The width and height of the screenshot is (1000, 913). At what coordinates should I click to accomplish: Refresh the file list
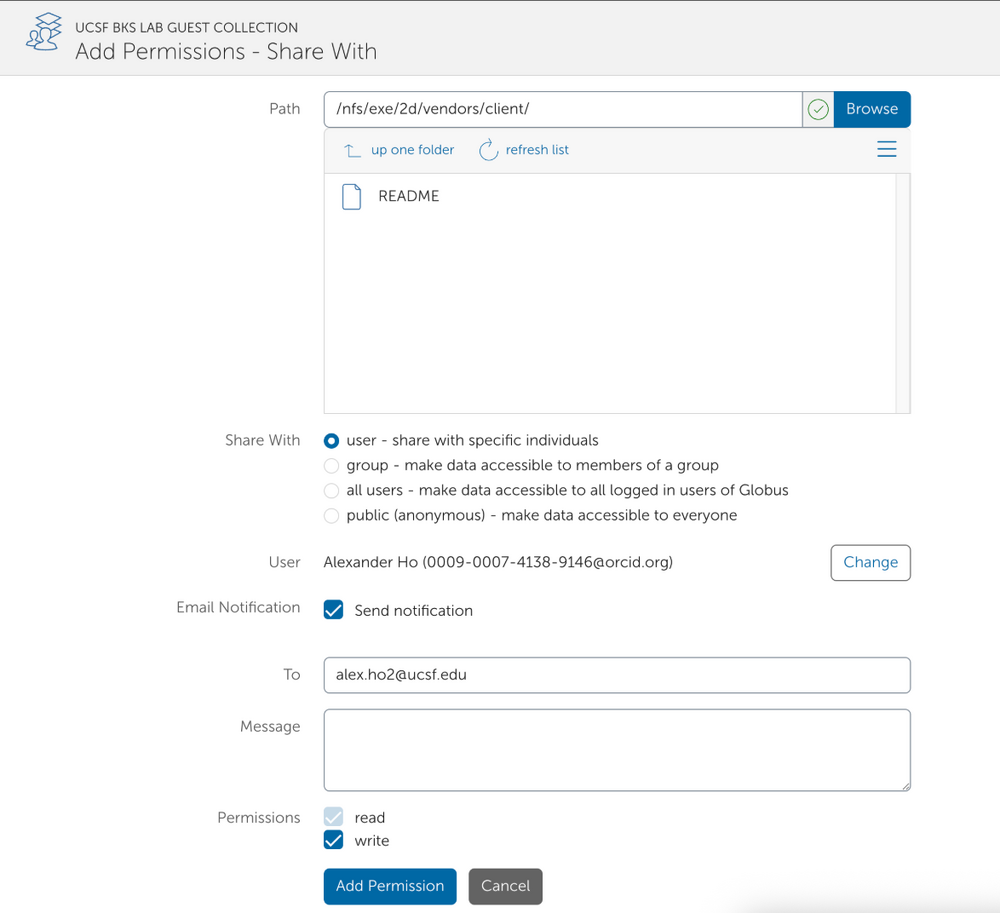(523, 149)
